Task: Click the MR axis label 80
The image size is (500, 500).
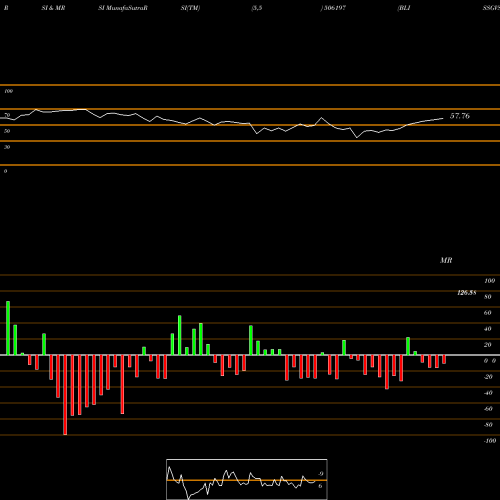Action: click(488, 297)
